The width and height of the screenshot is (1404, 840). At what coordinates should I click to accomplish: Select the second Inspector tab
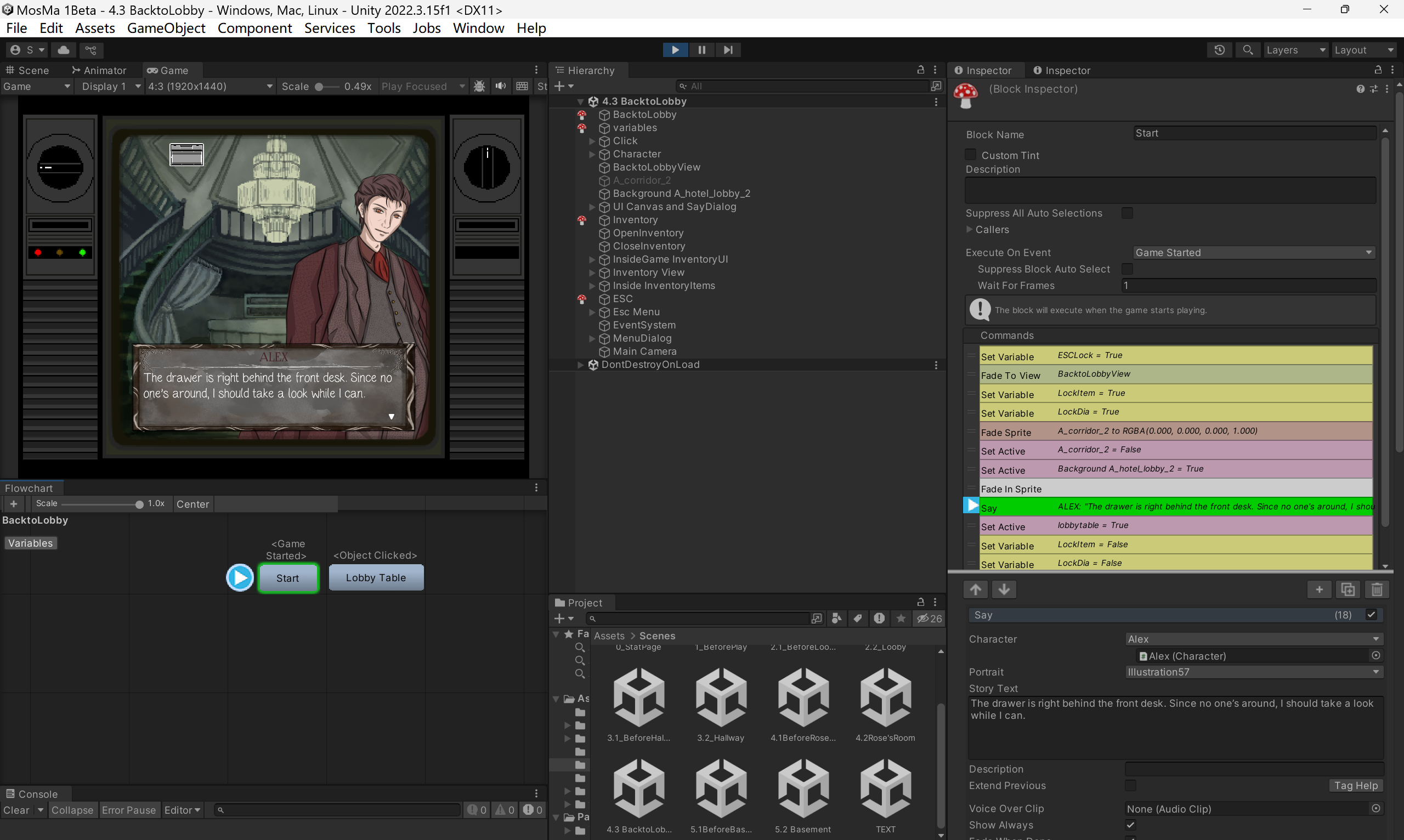[x=1061, y=70]
